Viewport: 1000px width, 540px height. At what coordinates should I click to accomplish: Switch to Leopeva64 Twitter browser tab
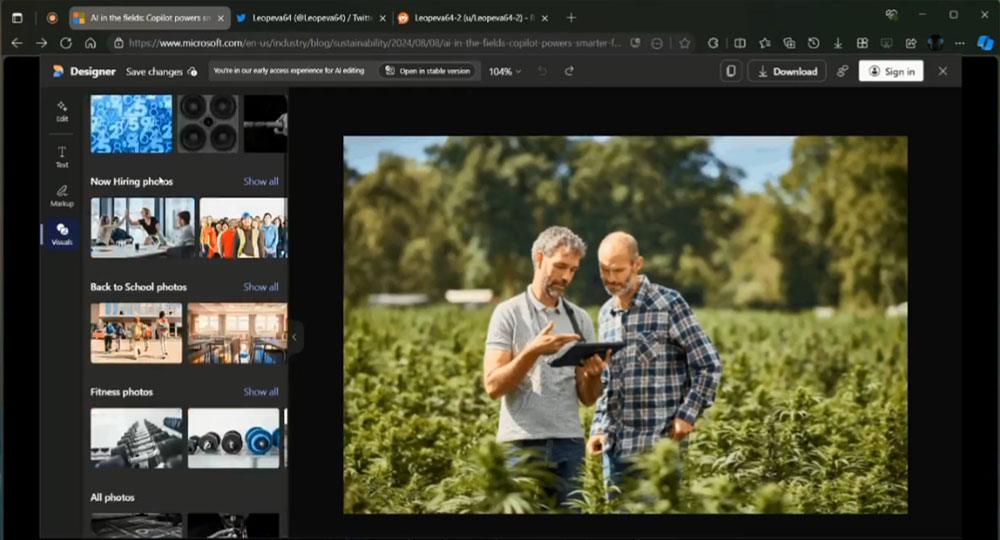coord(311,18)
